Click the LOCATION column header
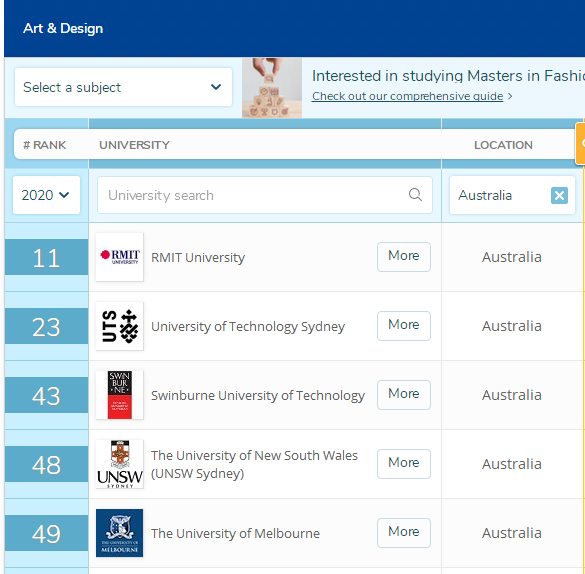Screen dimensions: 585x574 click(503, 145)
